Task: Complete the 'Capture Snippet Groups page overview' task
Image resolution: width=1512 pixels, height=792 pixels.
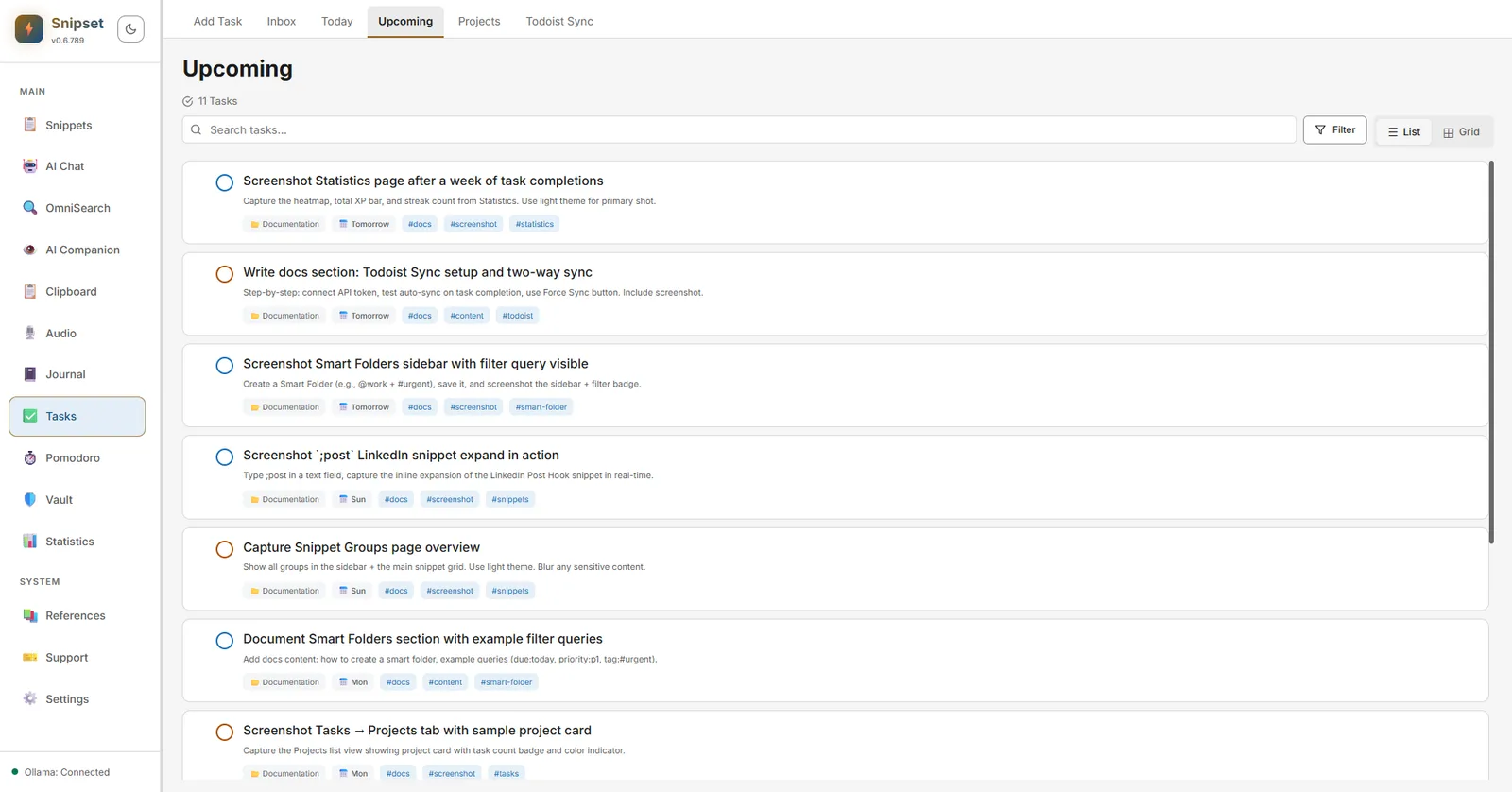Action: click(x=224, y=549)
